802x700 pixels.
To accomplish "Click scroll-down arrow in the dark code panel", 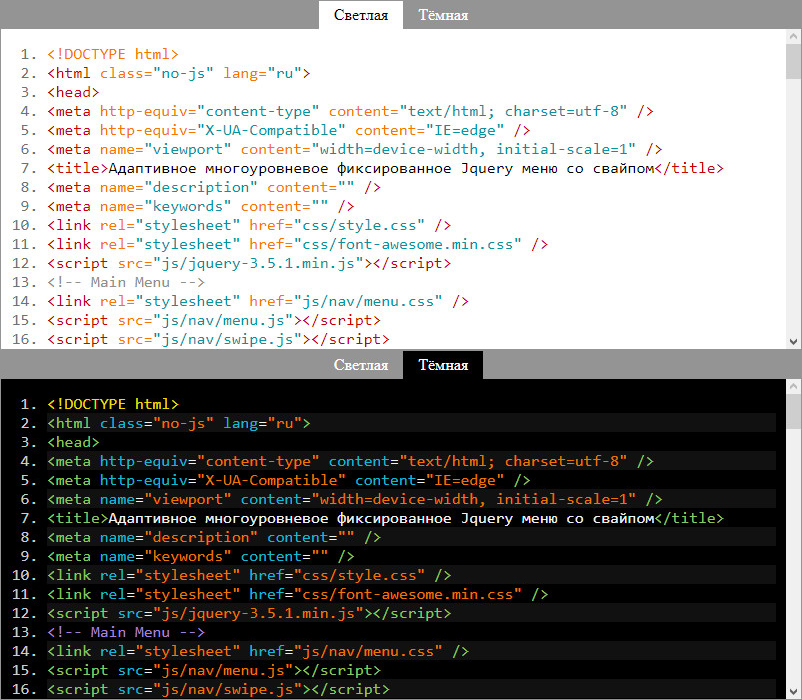I will [793, 691].
